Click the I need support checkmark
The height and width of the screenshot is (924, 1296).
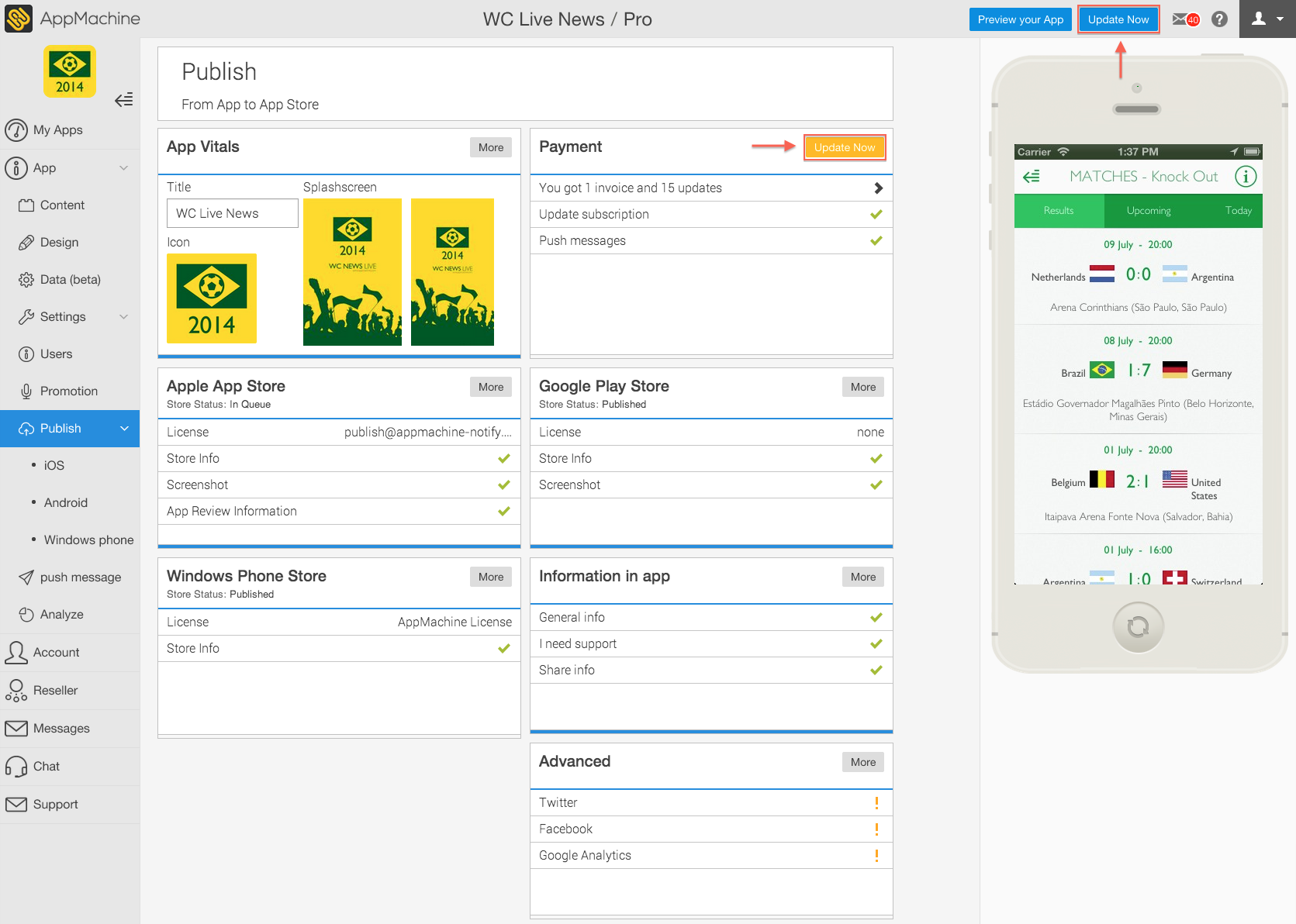point(876,644)
